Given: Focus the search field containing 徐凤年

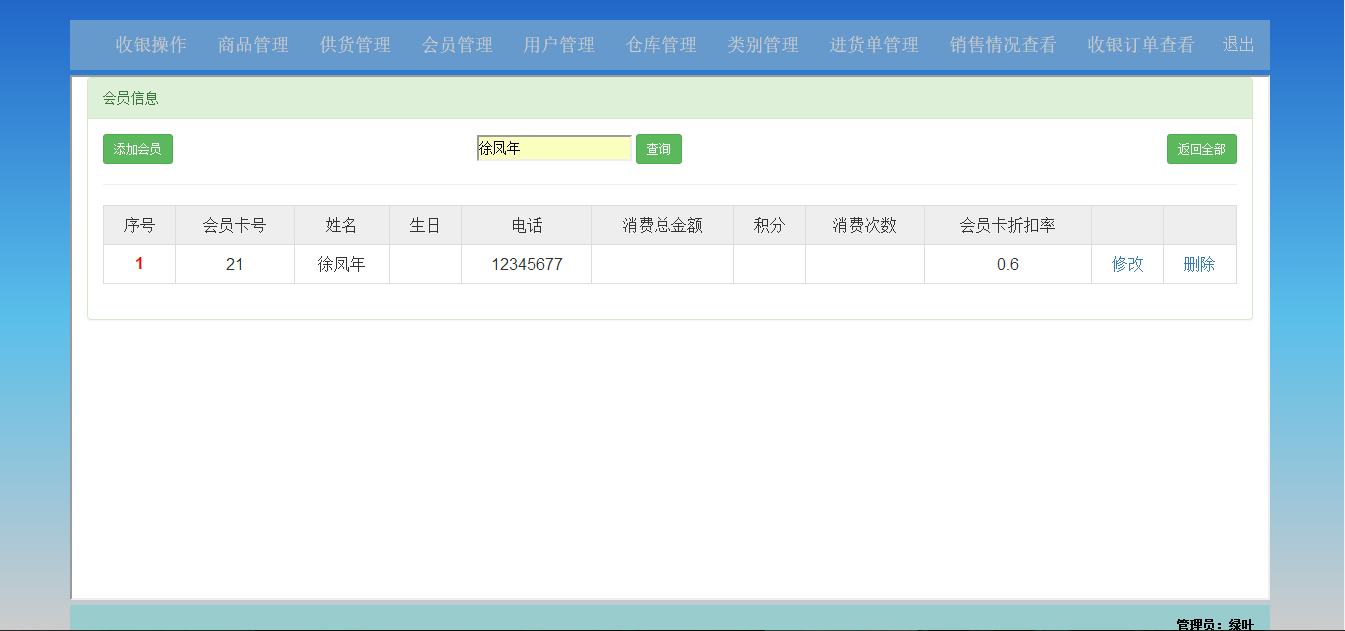Looking at the screenshot, I should click(554, 148).
